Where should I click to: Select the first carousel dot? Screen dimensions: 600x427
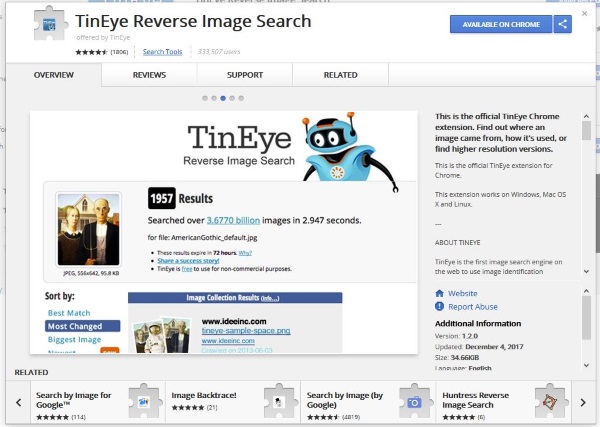coord(205,98)
